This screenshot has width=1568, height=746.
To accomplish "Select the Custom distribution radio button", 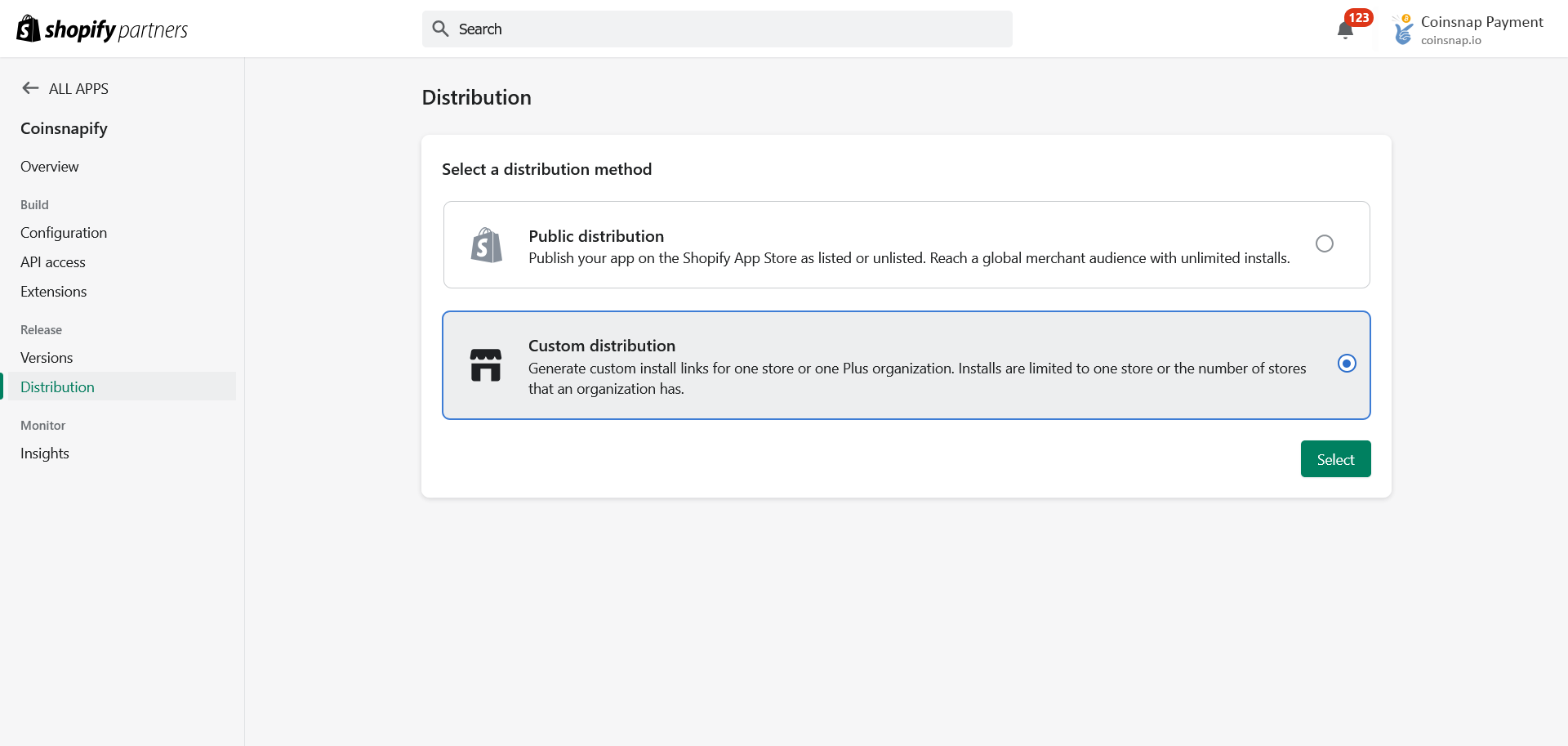I will tap(1347, 363).
